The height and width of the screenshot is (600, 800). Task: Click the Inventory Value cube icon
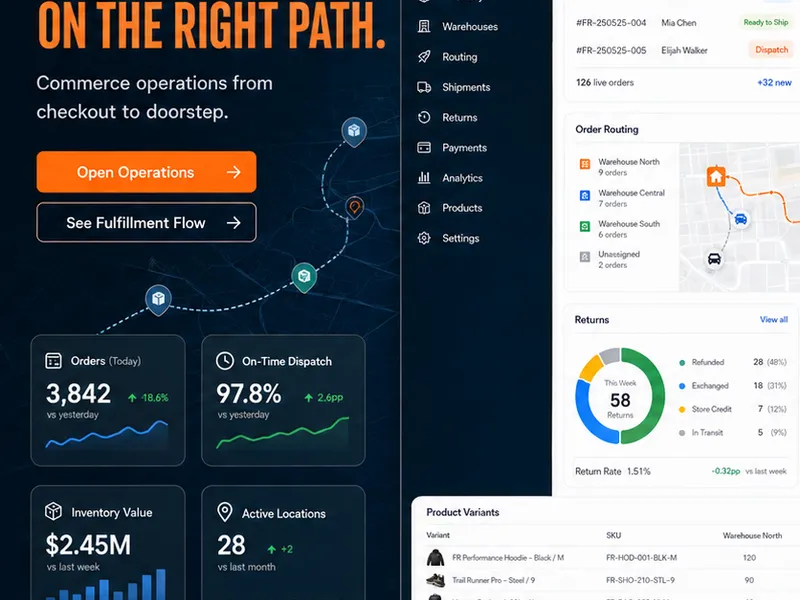point(54,511)
